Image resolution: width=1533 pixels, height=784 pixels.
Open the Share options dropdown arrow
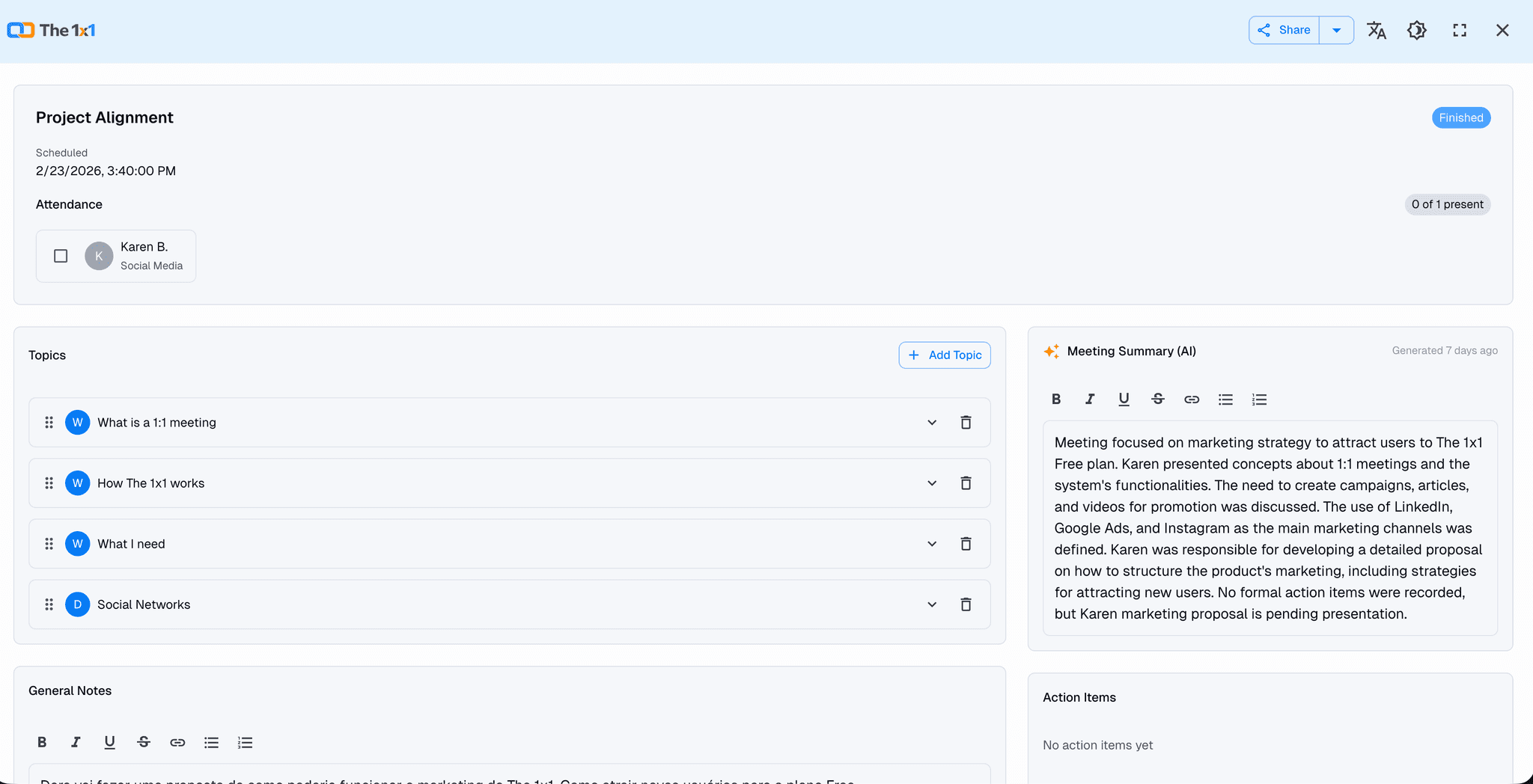pos(1337,30)
